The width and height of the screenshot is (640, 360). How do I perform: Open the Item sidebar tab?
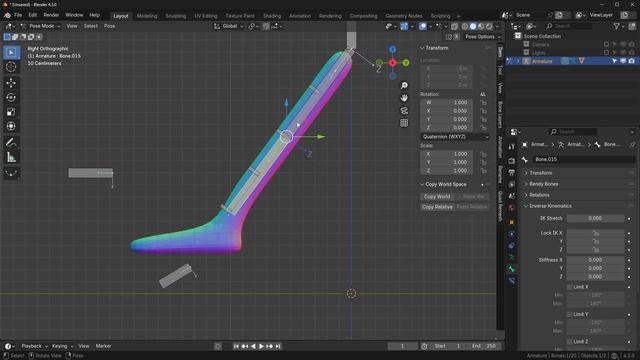500,52
